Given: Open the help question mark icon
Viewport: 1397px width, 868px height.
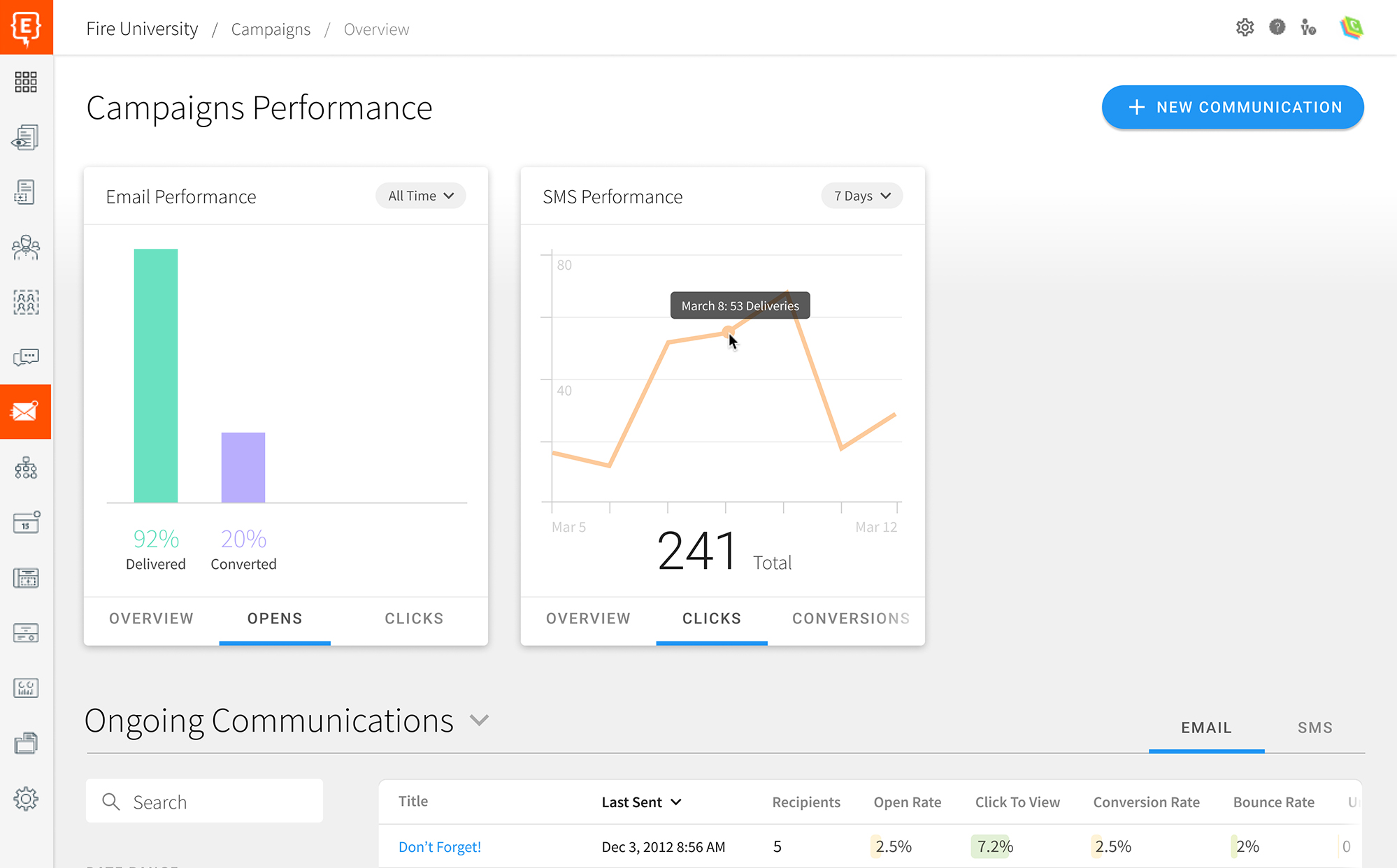Looking at the screenshot, I should click(1277, 27).
